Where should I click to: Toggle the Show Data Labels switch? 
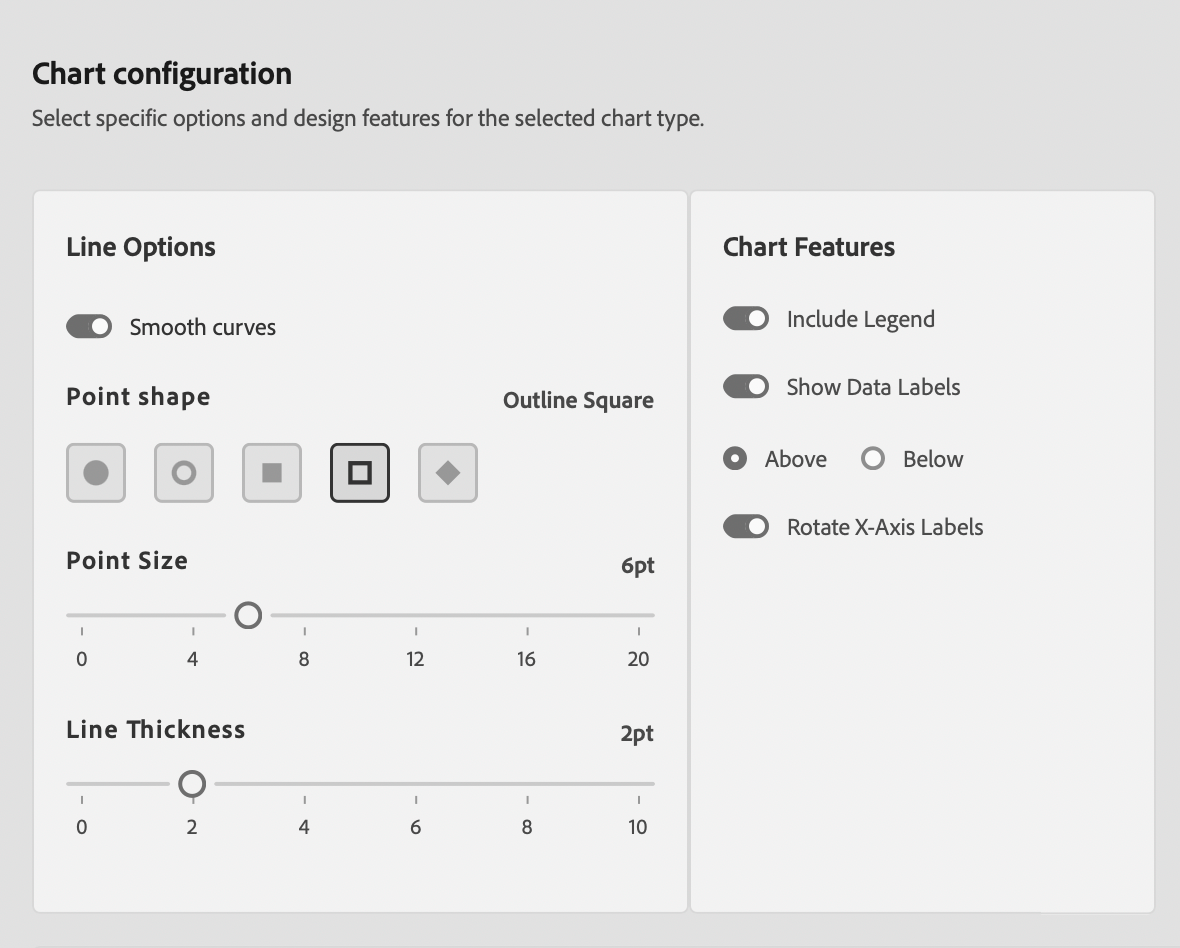[x=746, y=387]
